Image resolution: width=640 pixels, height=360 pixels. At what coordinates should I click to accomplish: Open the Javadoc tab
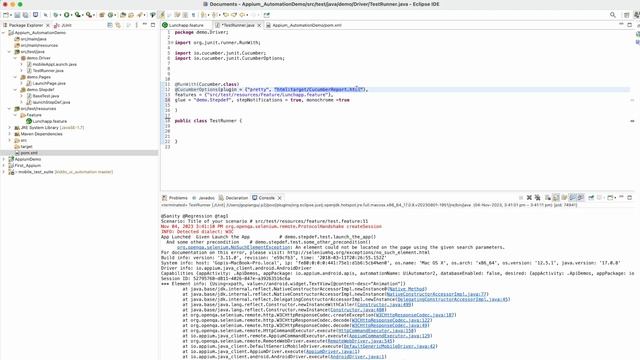(206, 198)
